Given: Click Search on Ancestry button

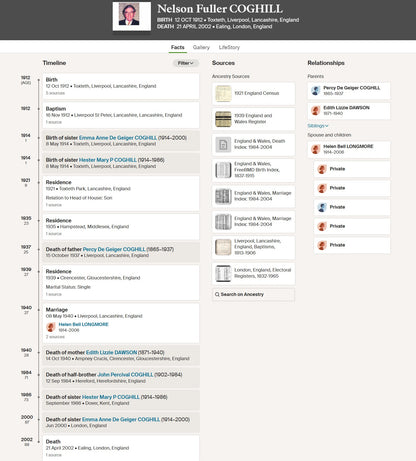Looking at the screenshot, I should coord(253,294).
